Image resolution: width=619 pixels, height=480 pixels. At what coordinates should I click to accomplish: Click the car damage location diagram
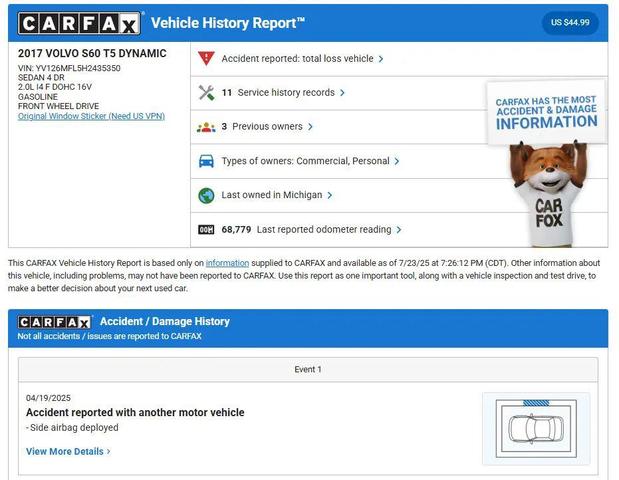click(536, 428)
